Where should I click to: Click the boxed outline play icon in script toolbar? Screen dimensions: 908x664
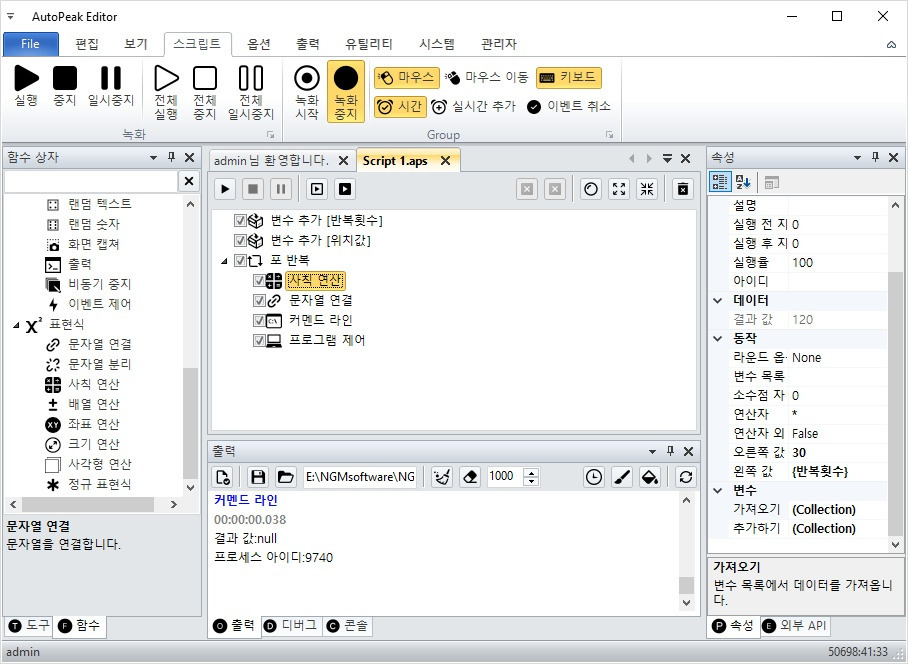tap(317, 189)
